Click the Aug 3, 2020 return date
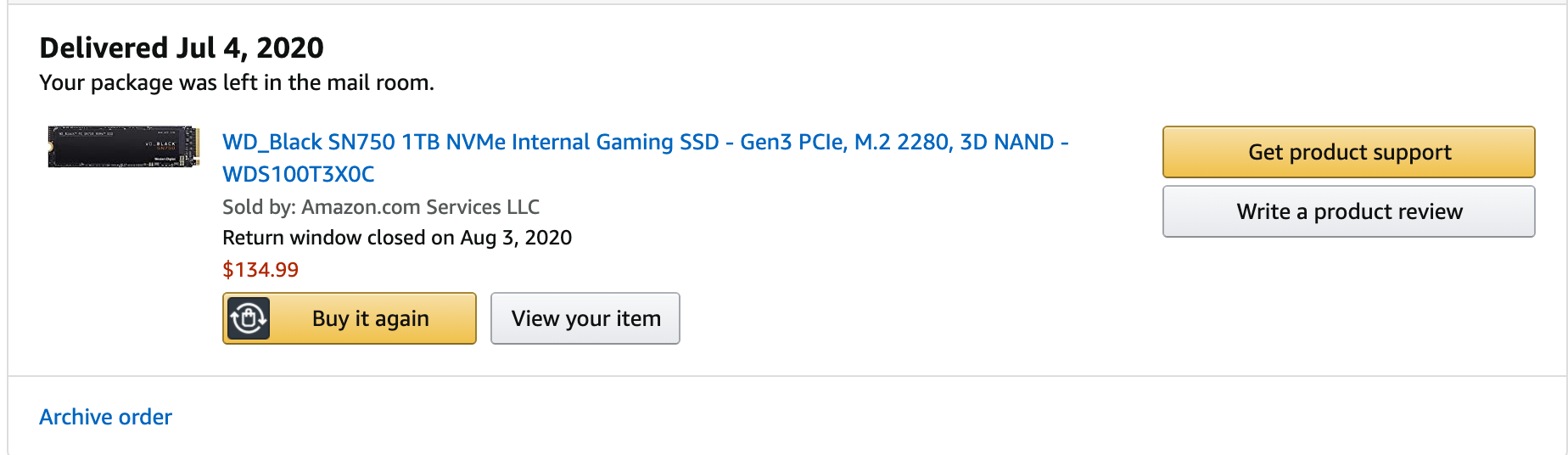Screen dimensions: 1568x455 click(516, 238)
